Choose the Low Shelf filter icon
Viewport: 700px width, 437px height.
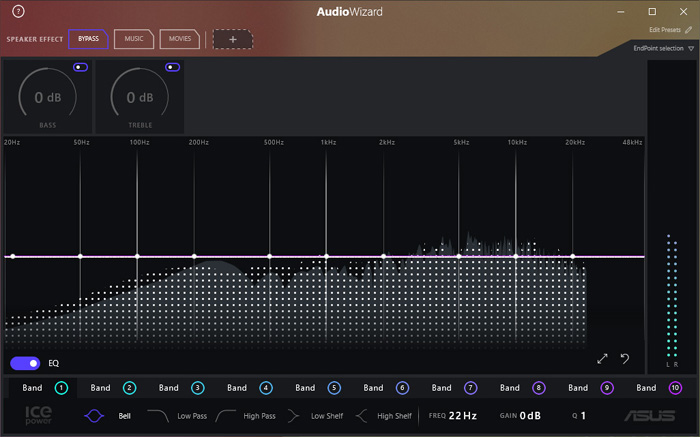293,416
